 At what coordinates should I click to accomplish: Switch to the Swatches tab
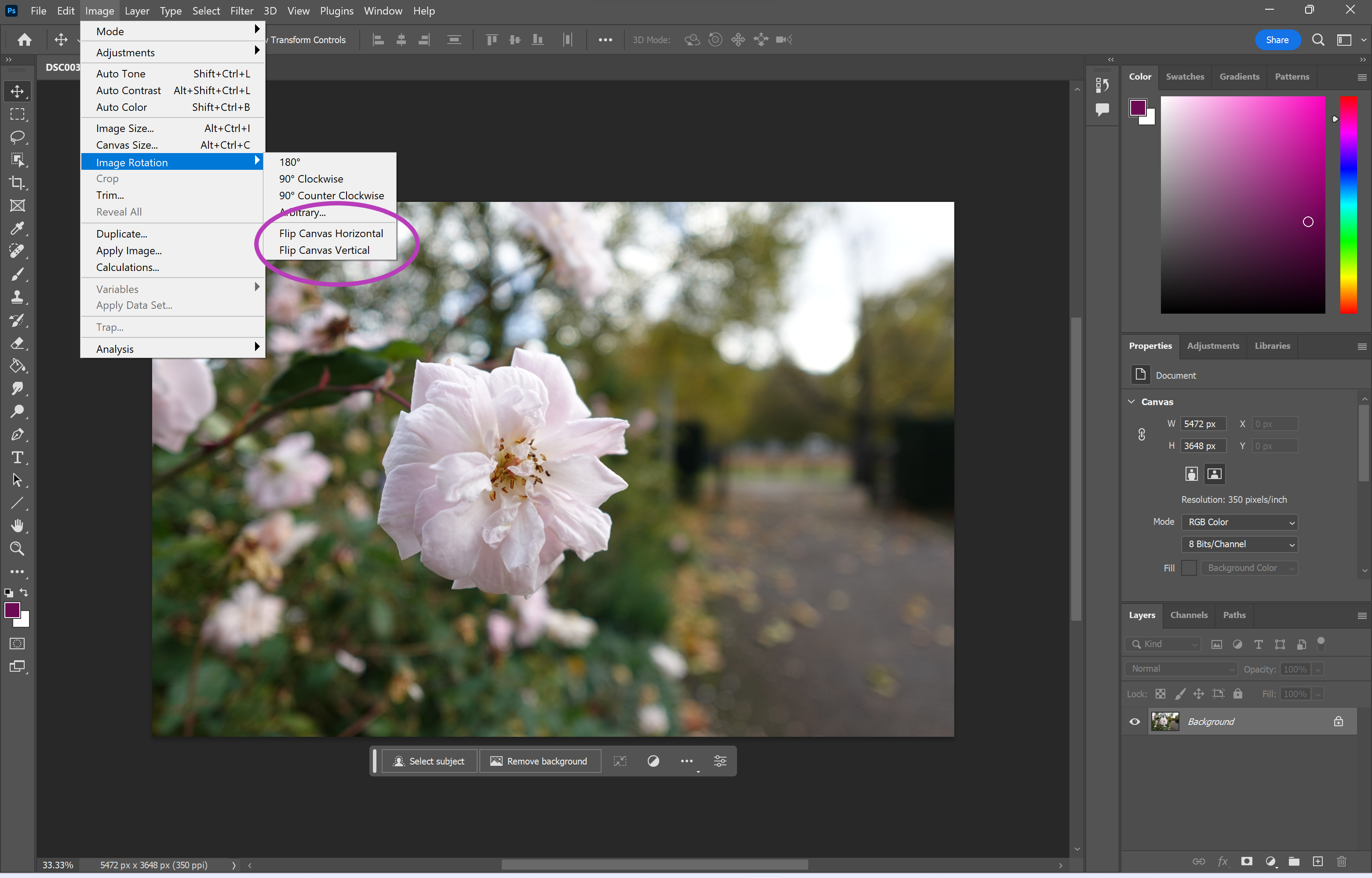1185,77
